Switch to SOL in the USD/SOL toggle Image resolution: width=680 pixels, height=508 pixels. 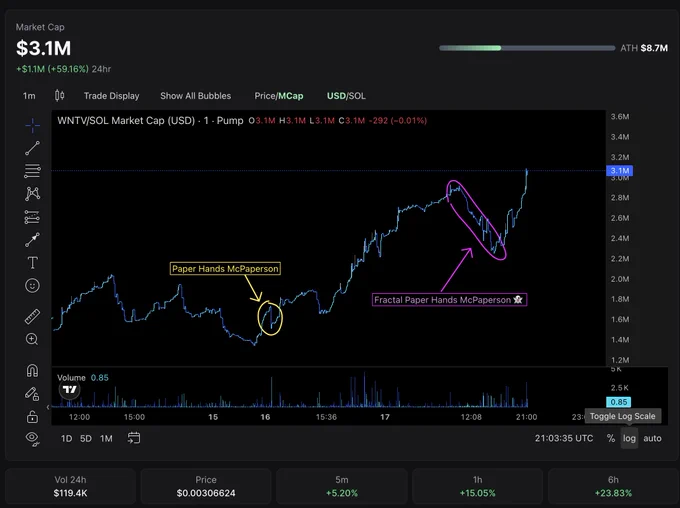tap(357, 96)
